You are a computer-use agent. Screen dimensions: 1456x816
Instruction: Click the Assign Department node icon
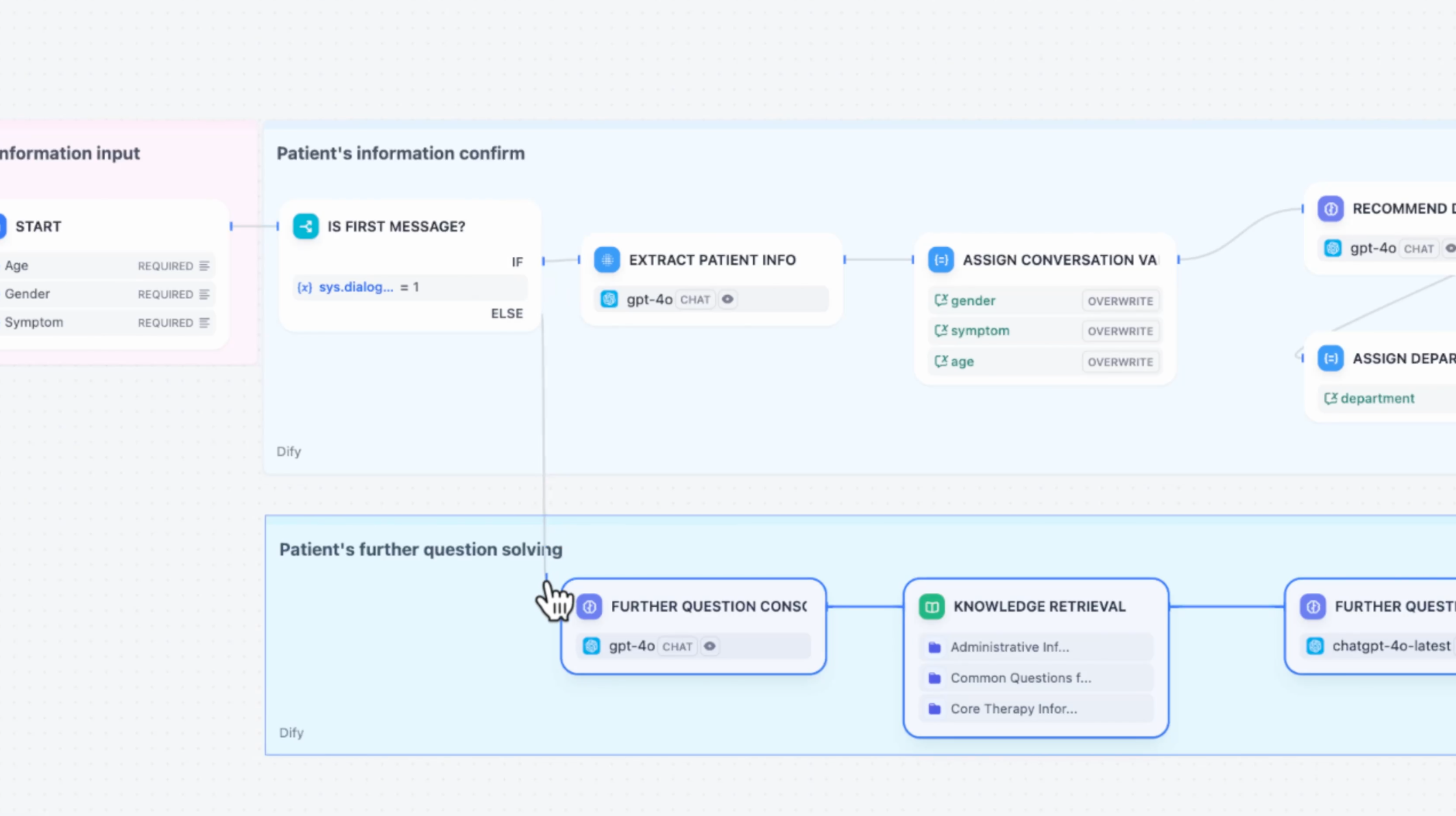1330,359
